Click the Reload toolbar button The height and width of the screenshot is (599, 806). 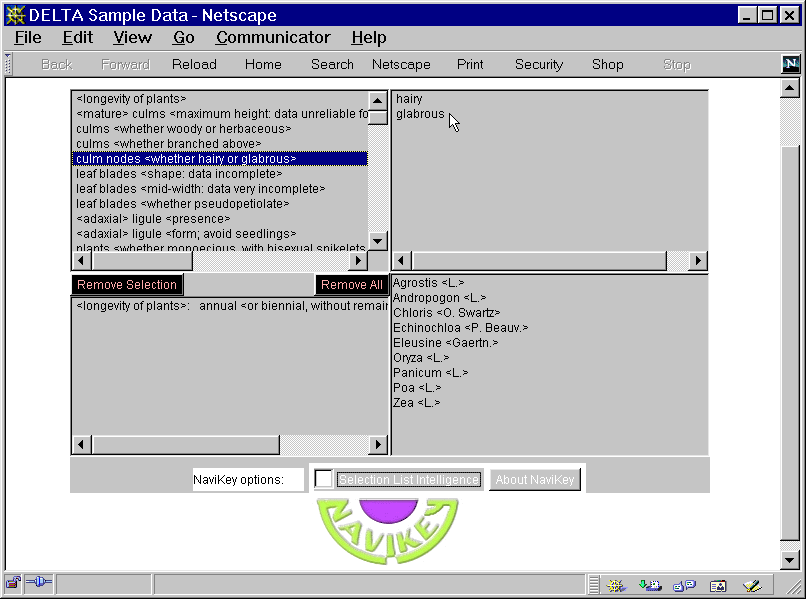tap(194, 64)
